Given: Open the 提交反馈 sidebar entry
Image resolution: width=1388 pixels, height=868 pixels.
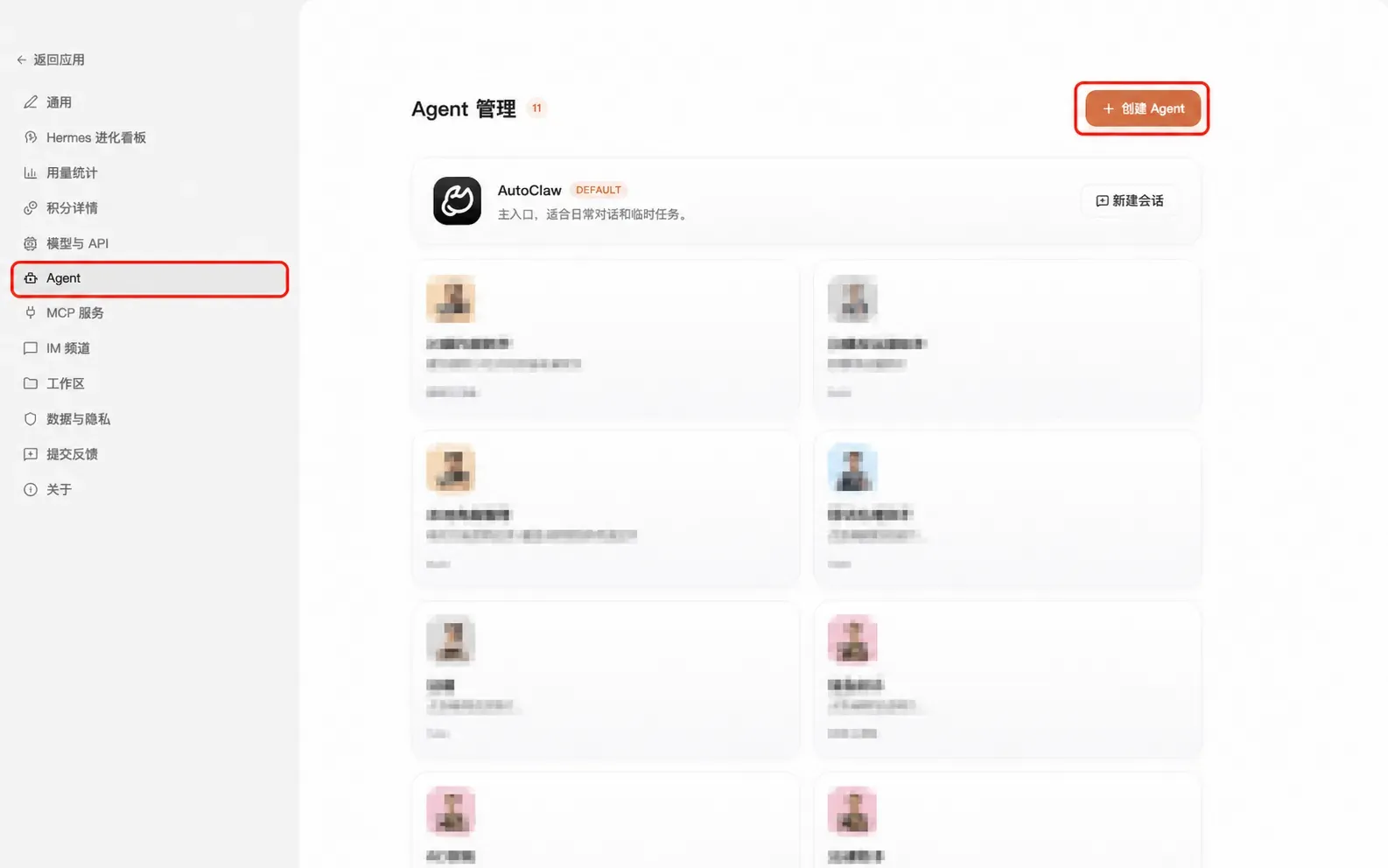Looking at the screenshot, I should pos(150,454).
